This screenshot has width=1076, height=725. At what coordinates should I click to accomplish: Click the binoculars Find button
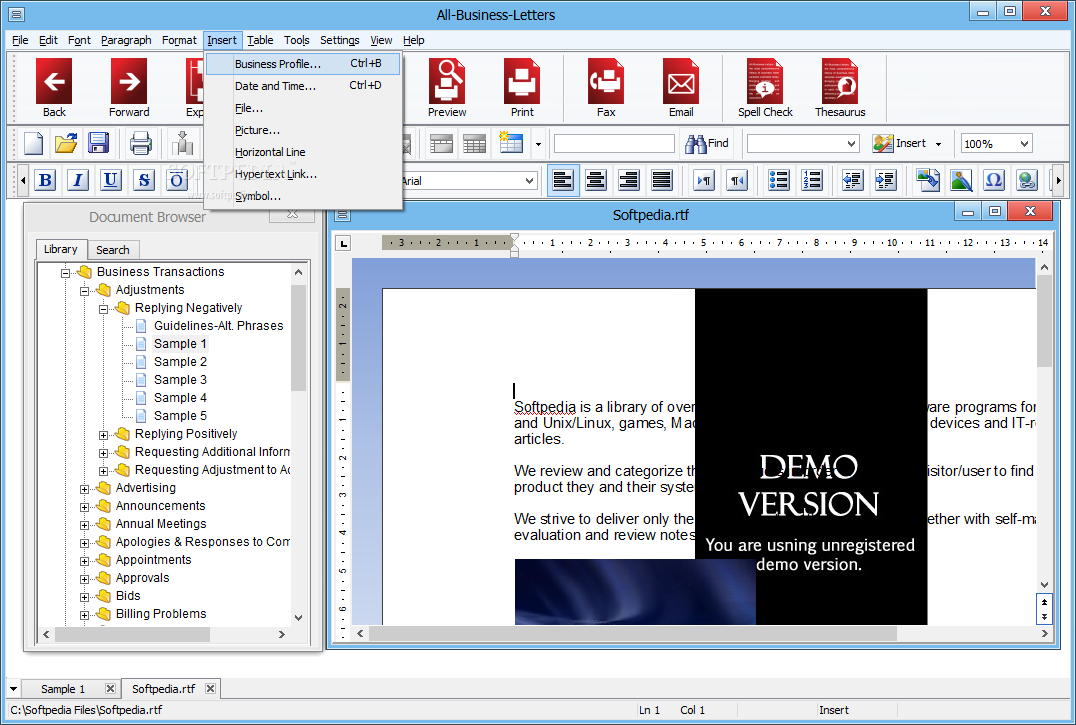707,143
